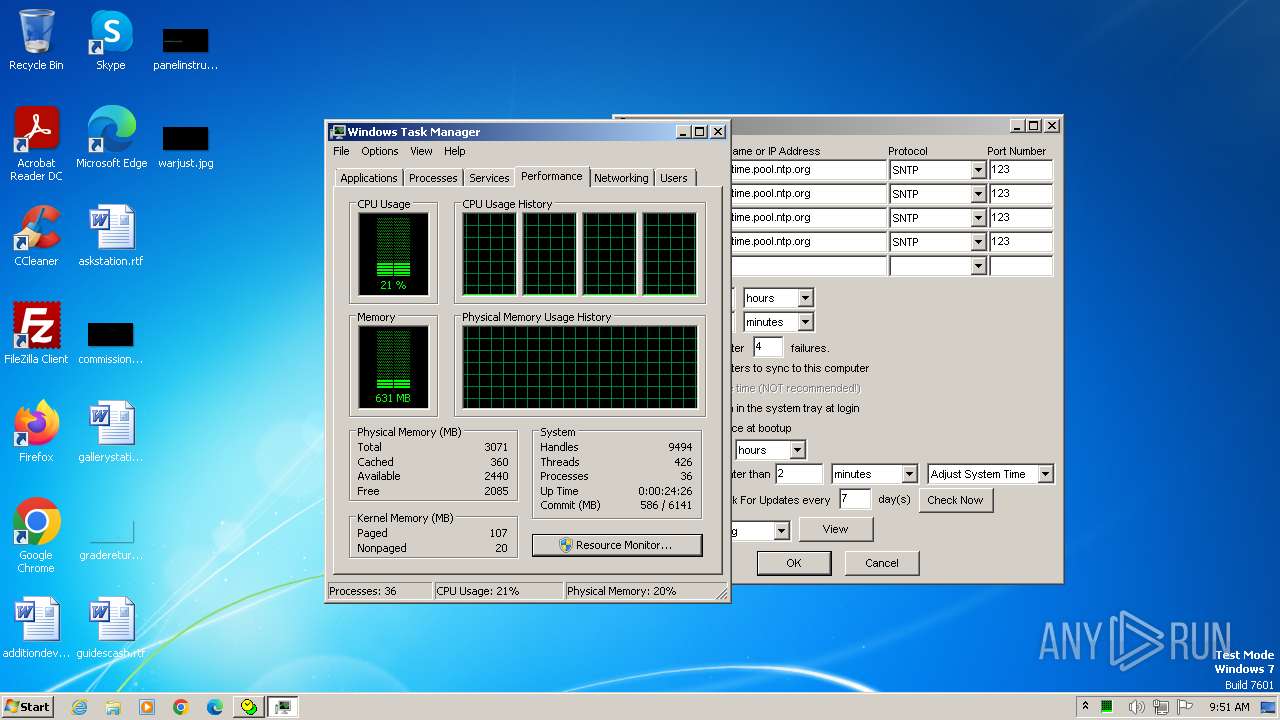1280x720 pixels.
Task: Launch Skype from the desktop
Action: (x=110, y=40)
